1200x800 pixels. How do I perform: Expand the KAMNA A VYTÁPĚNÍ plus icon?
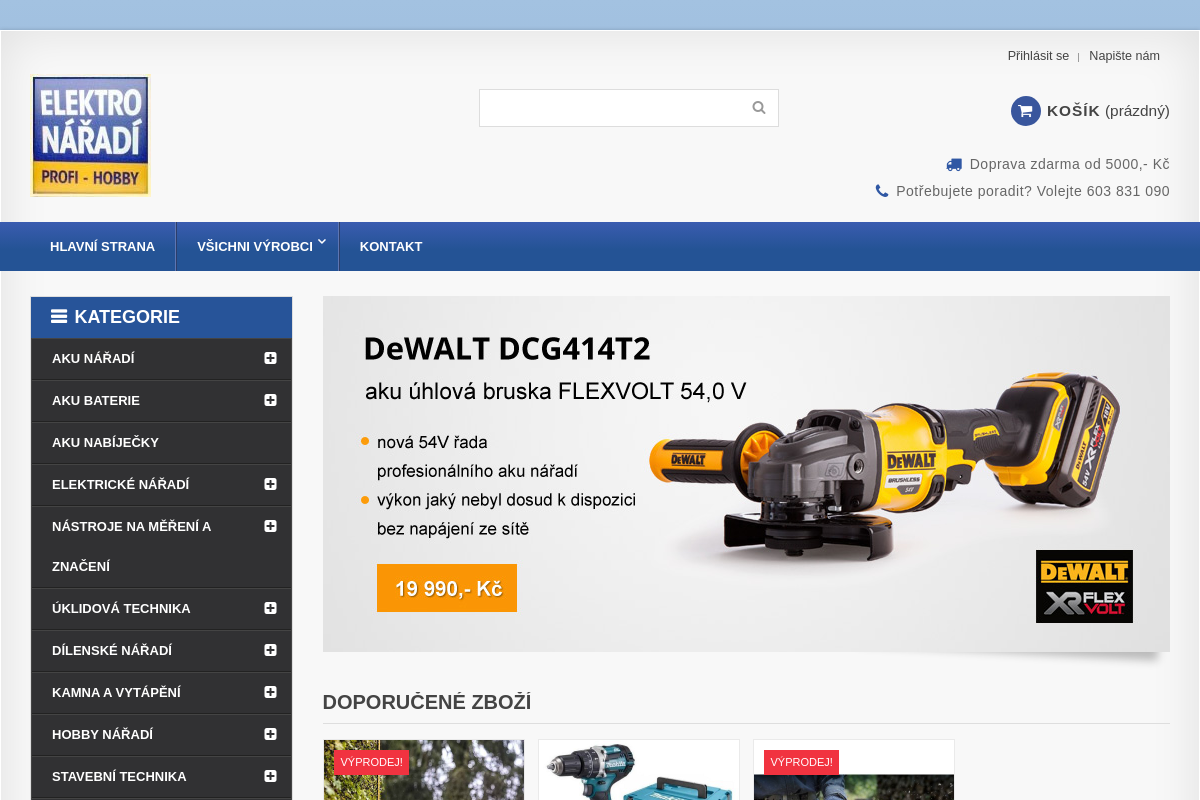tap(270, 692)
